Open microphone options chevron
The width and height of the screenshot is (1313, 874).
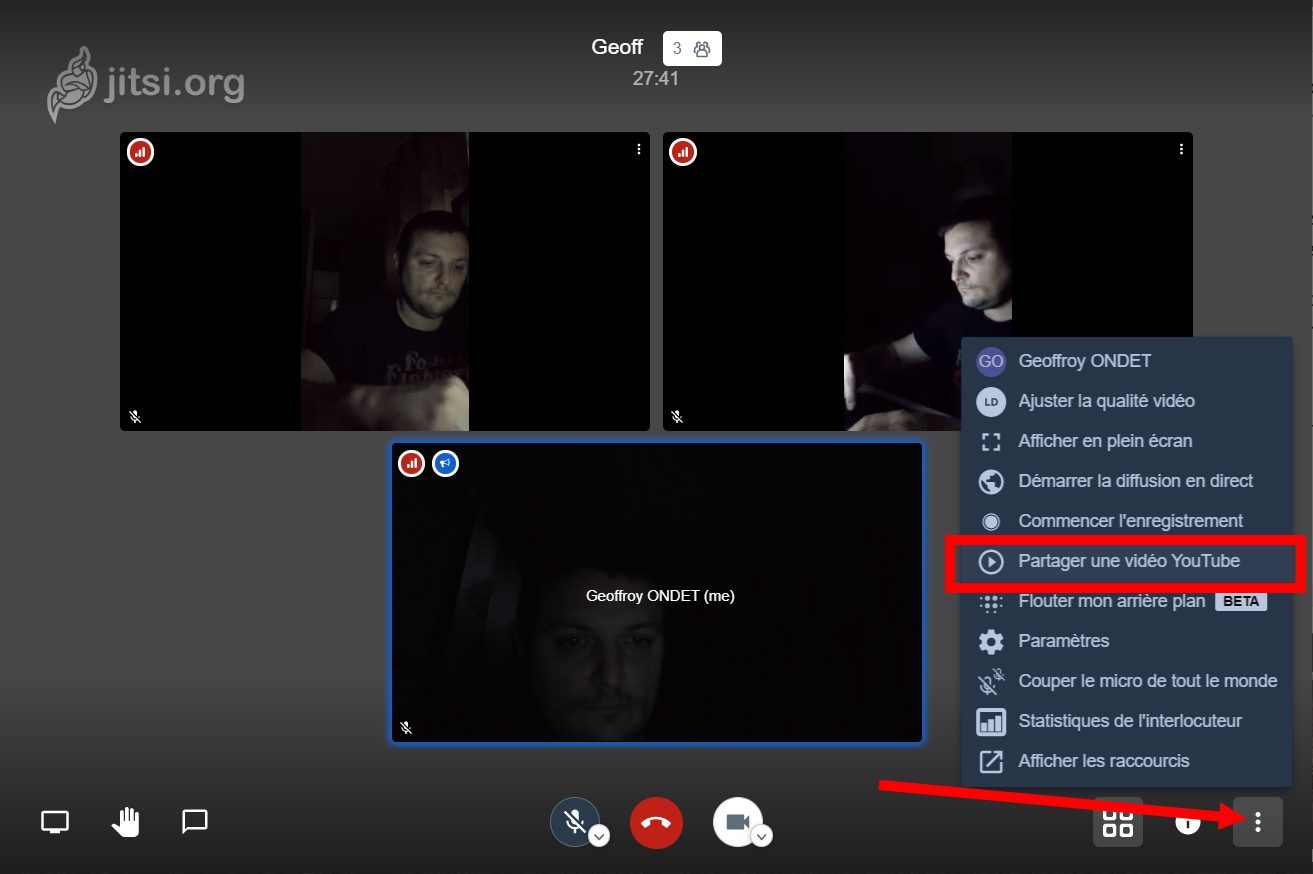(x=598, y=836)
